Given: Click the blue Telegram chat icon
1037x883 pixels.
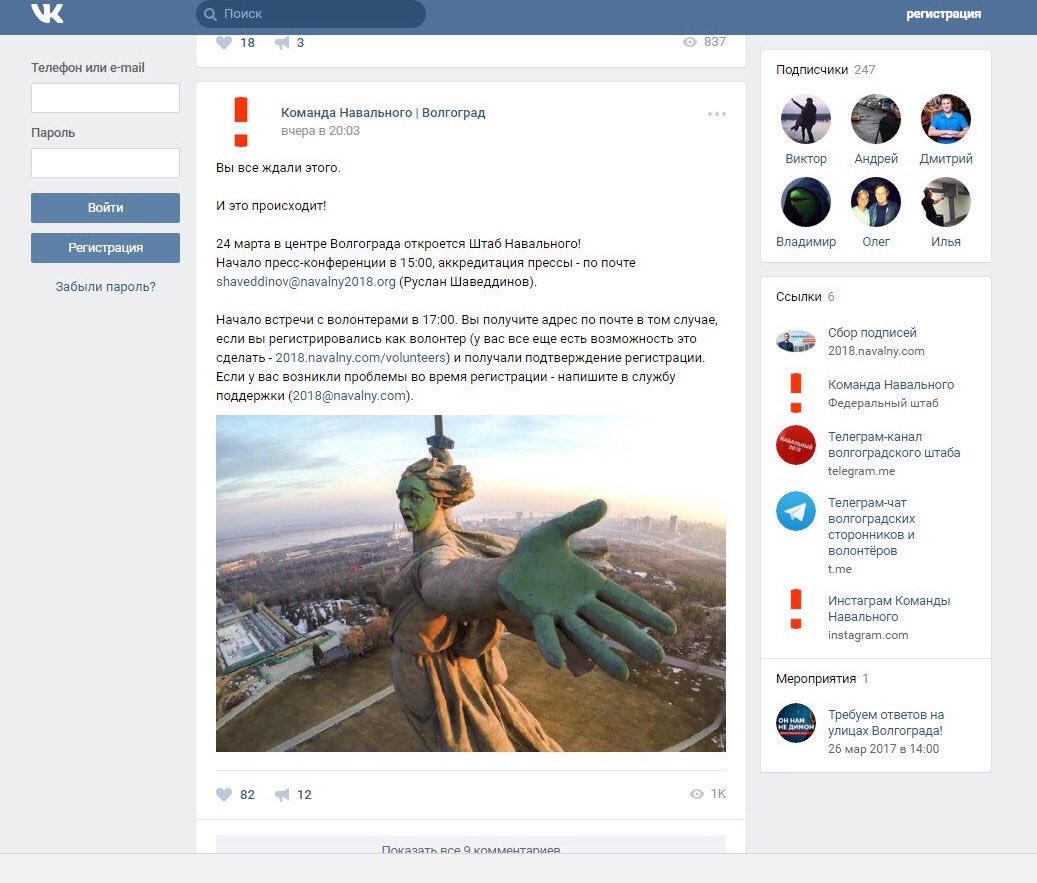Looking at the screenshot, I should tap(796, 511).
